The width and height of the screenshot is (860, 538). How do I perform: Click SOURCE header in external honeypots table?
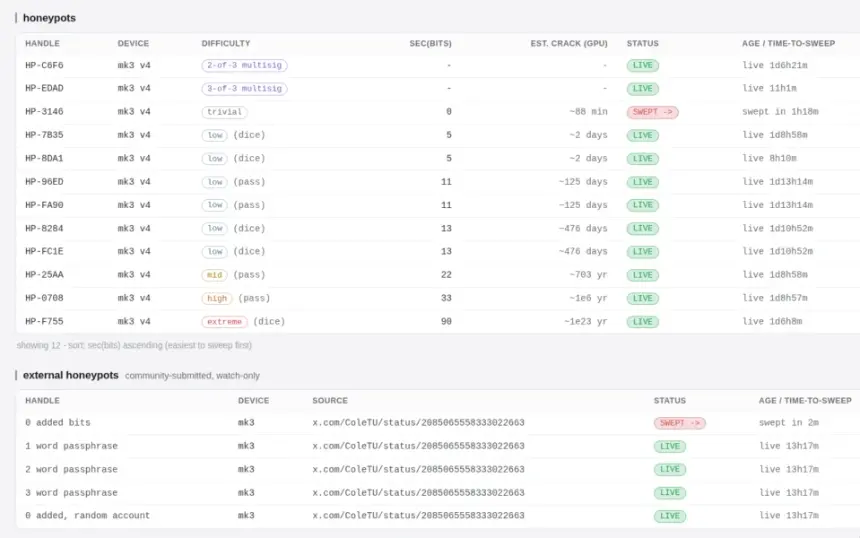coord(330,400)
